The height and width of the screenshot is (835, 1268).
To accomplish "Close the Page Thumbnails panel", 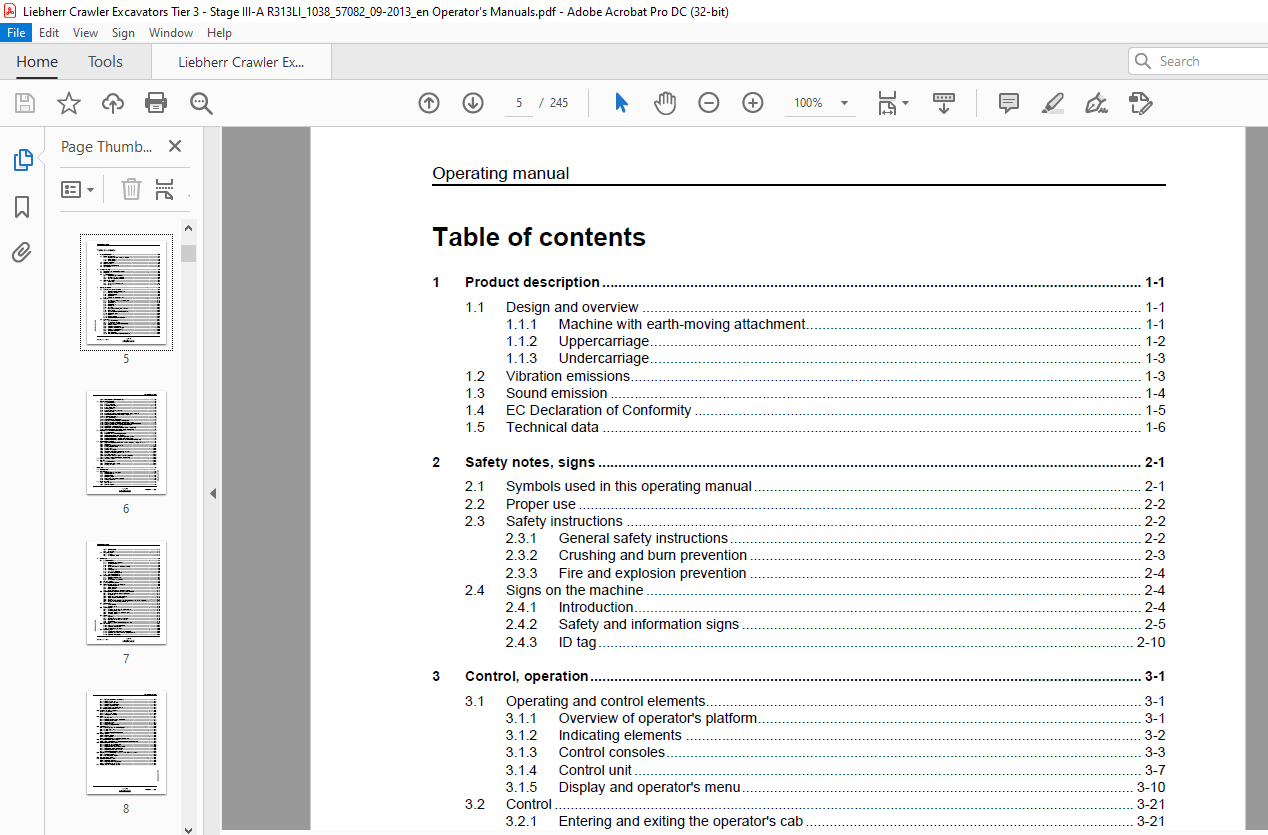I will coord(175,146).
